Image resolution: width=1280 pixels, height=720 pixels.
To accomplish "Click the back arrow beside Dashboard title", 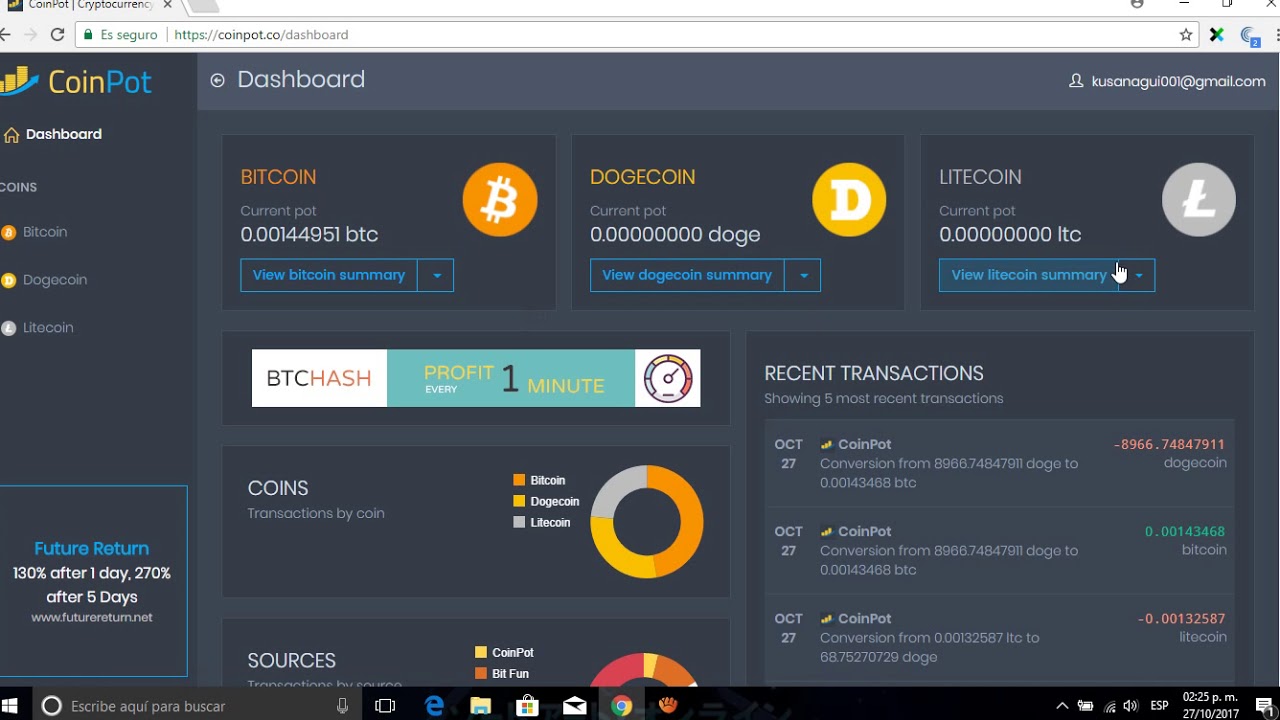I will (217, 80).
